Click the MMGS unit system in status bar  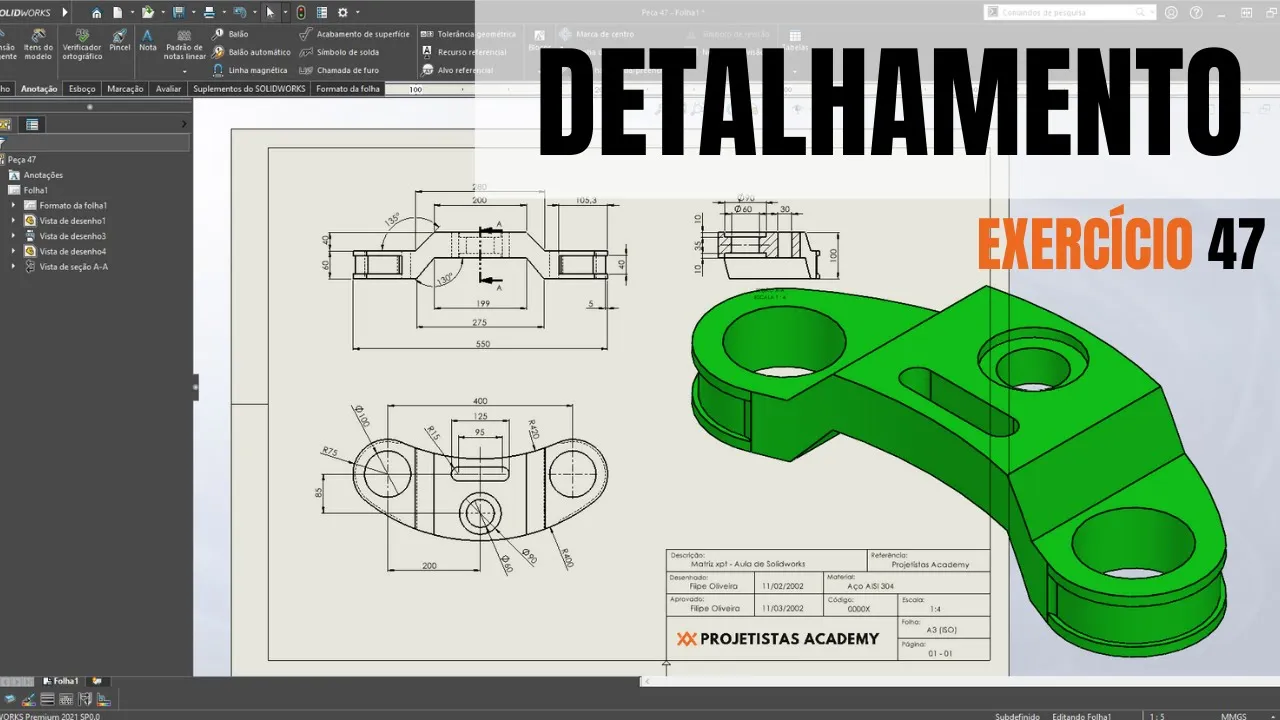tap(1232, 716)
